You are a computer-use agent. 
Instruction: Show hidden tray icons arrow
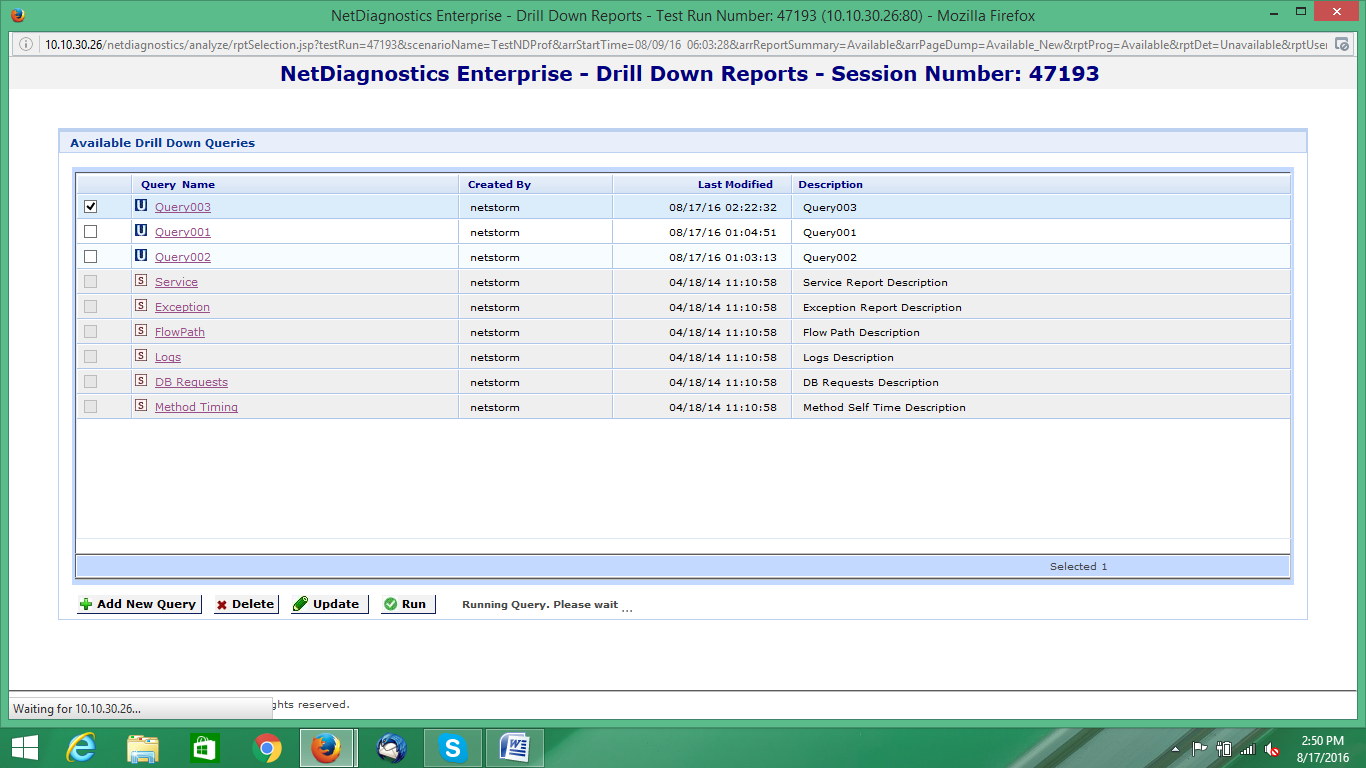click(x=1177, y=749)
